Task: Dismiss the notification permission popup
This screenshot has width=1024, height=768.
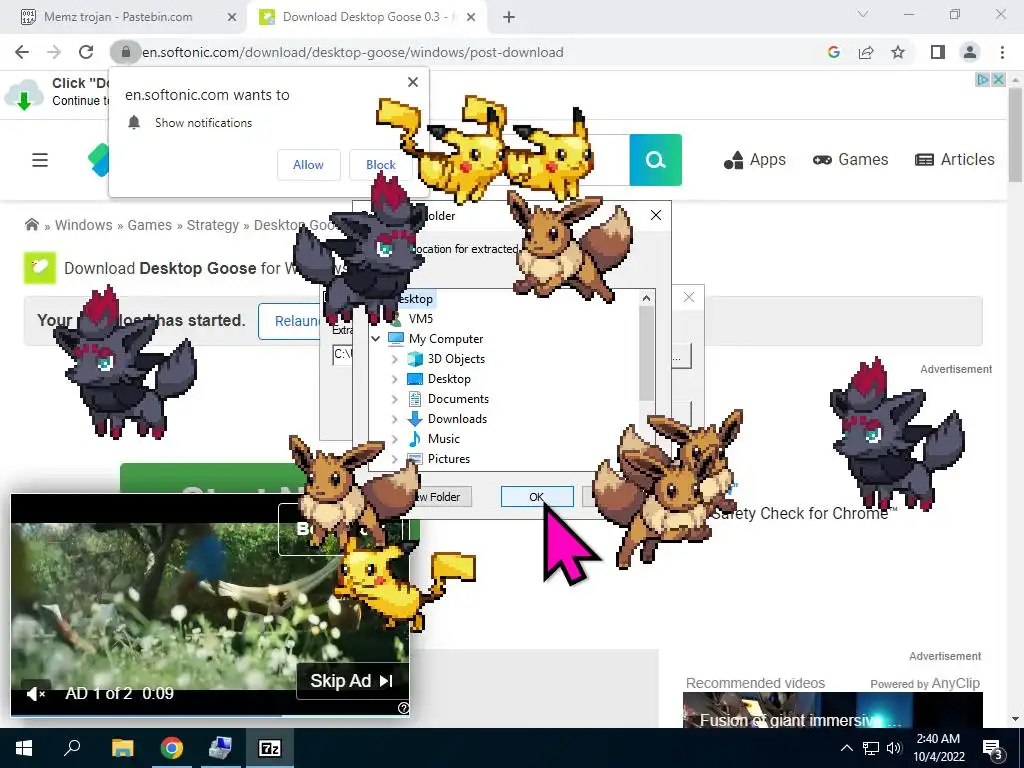Action: (x=413, y=82)
